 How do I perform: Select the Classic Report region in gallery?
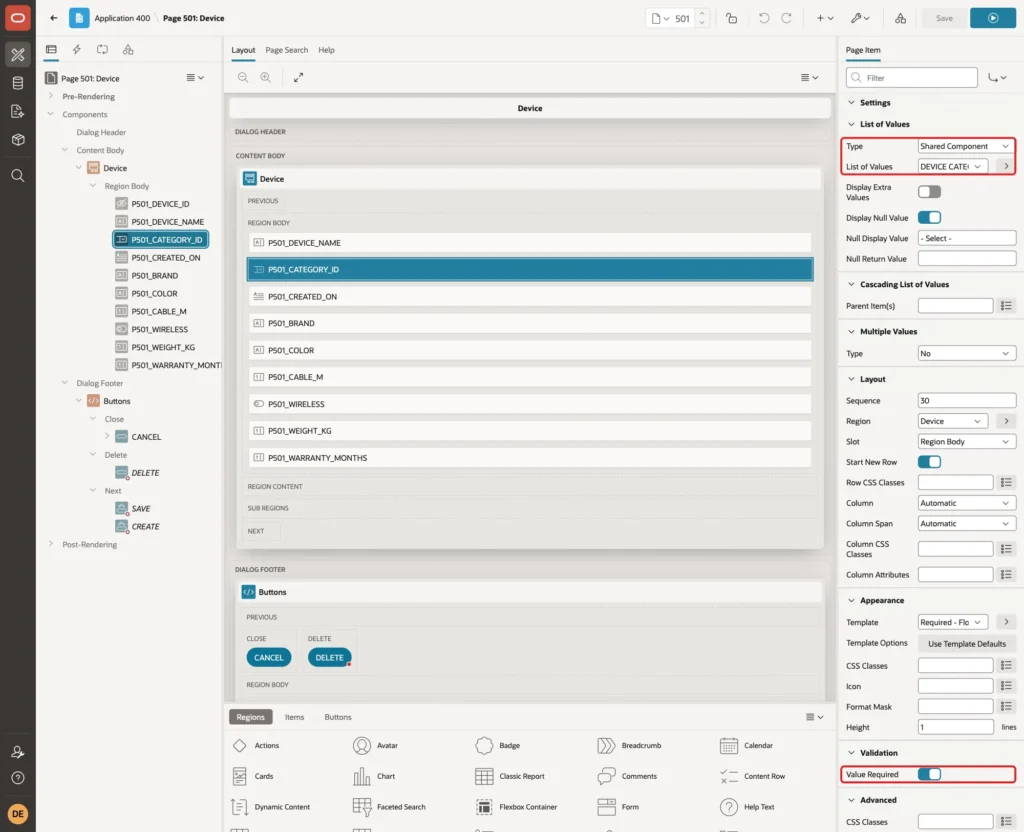pyautogui.click(x=510, y=776)
